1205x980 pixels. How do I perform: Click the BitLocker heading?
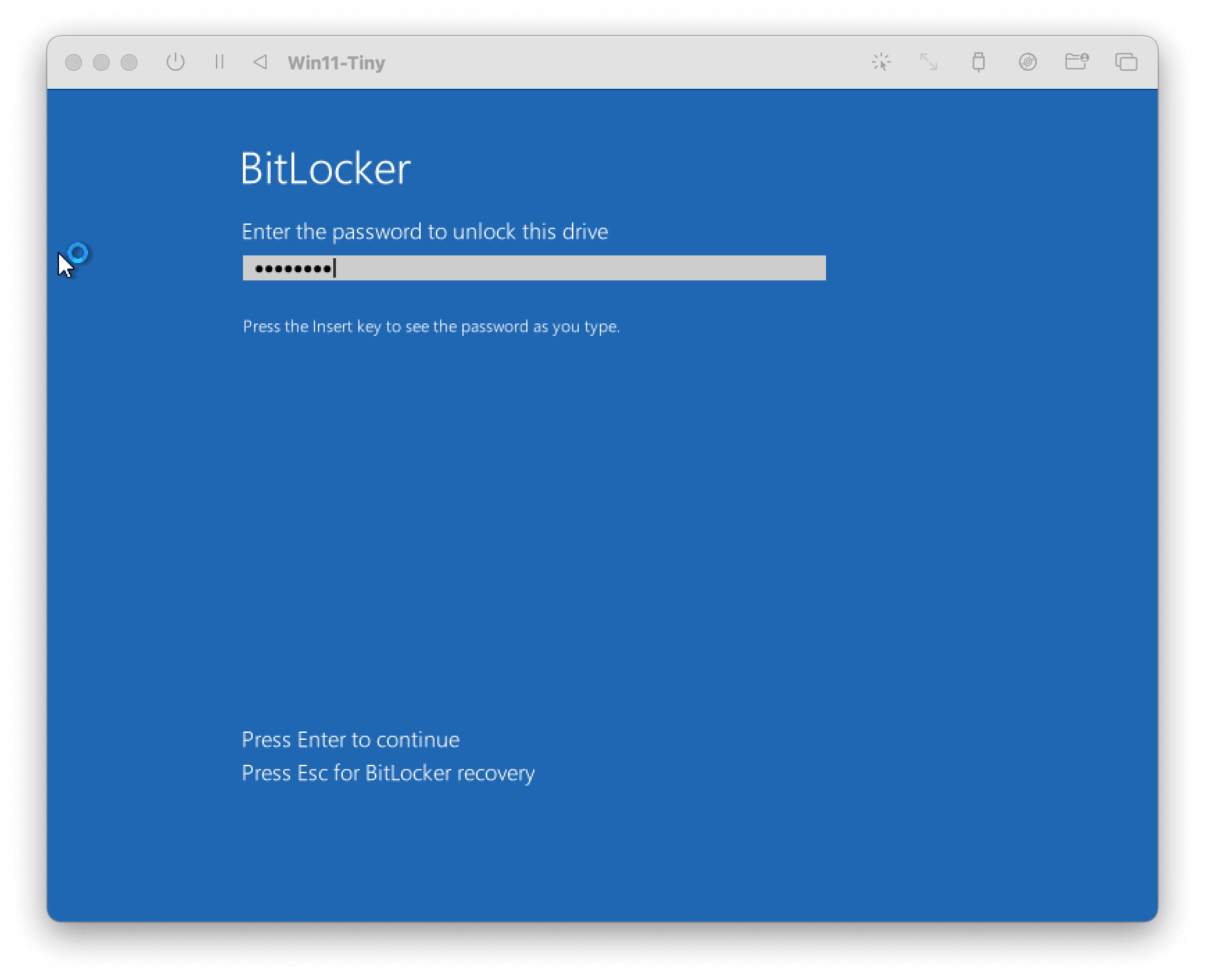click(326, 169)
